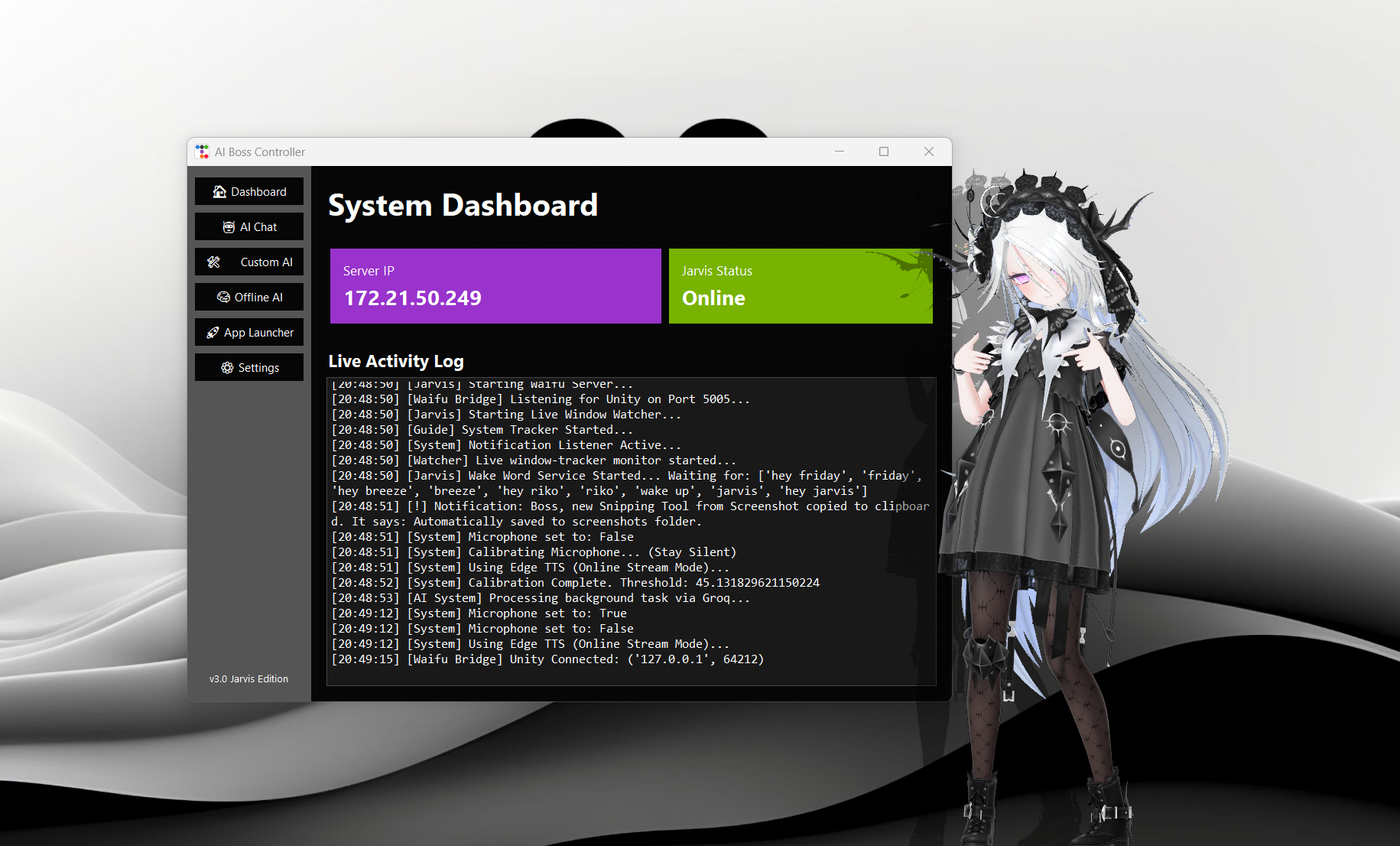Screen dimensions: 1400x846
Task: Click the System Dashboard heading
Action: point(463,206)
